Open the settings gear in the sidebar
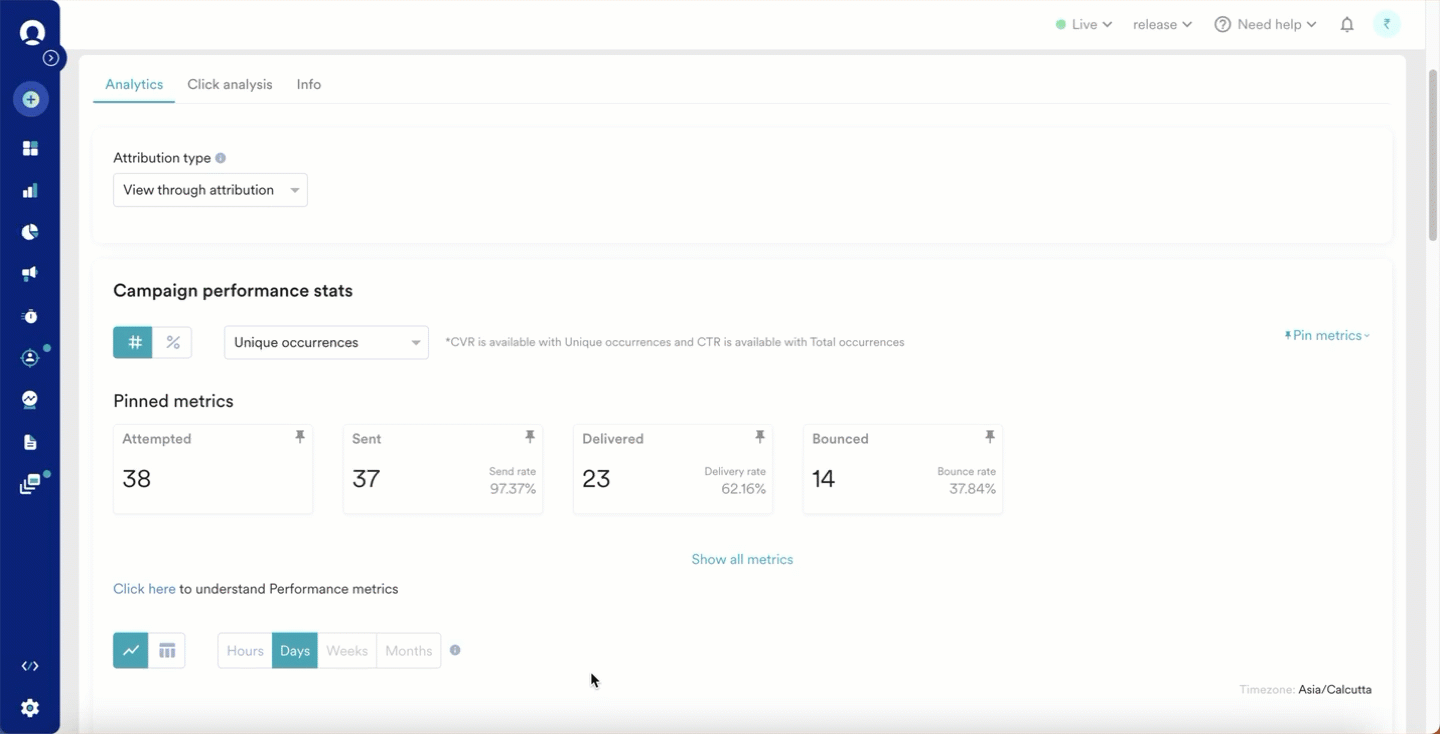1440x734 pixels. (x=30, y=708)
